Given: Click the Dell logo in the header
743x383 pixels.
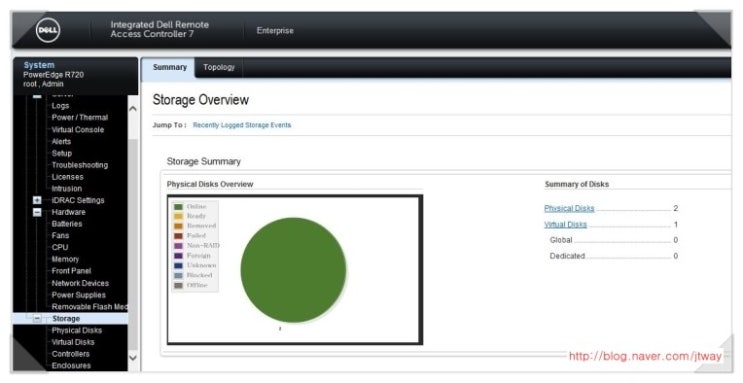Looking at the screenshot, I should pyautogui.click(x=48, y=30).
